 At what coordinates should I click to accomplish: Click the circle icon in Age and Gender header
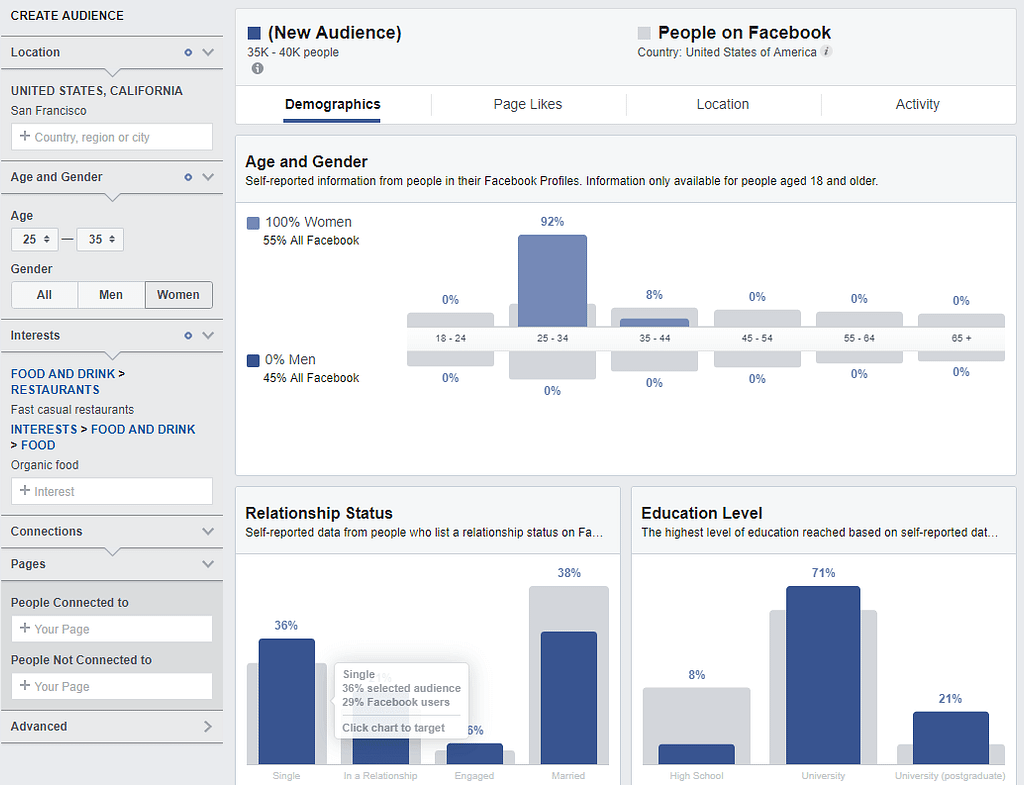click(x=188, y=177)
